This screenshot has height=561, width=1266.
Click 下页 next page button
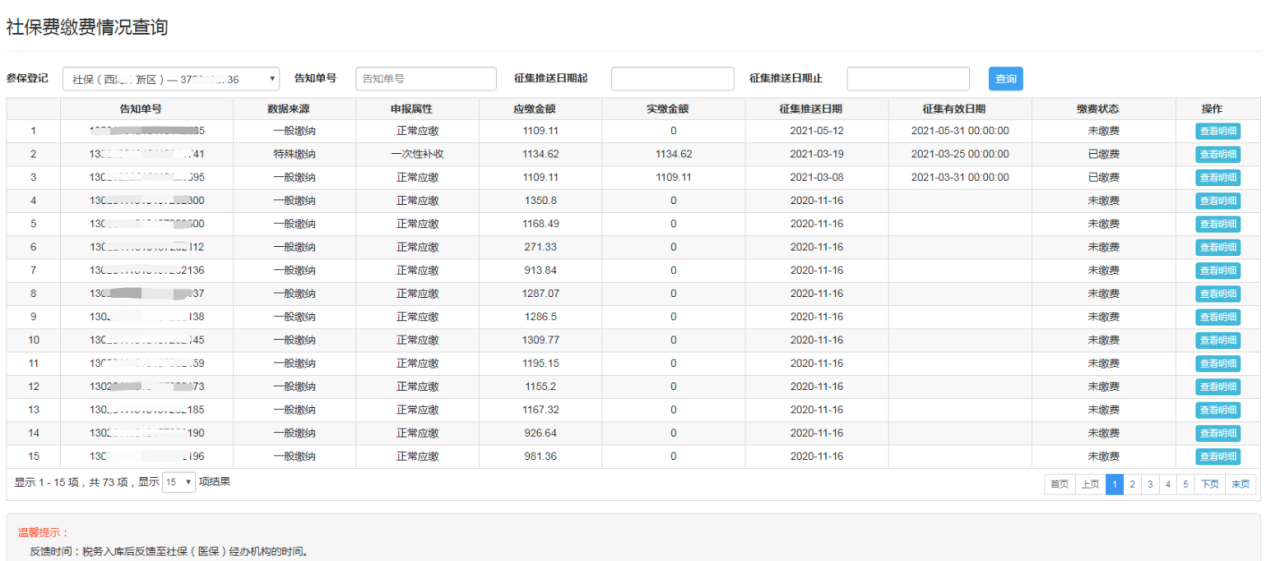coord(1209,484)
